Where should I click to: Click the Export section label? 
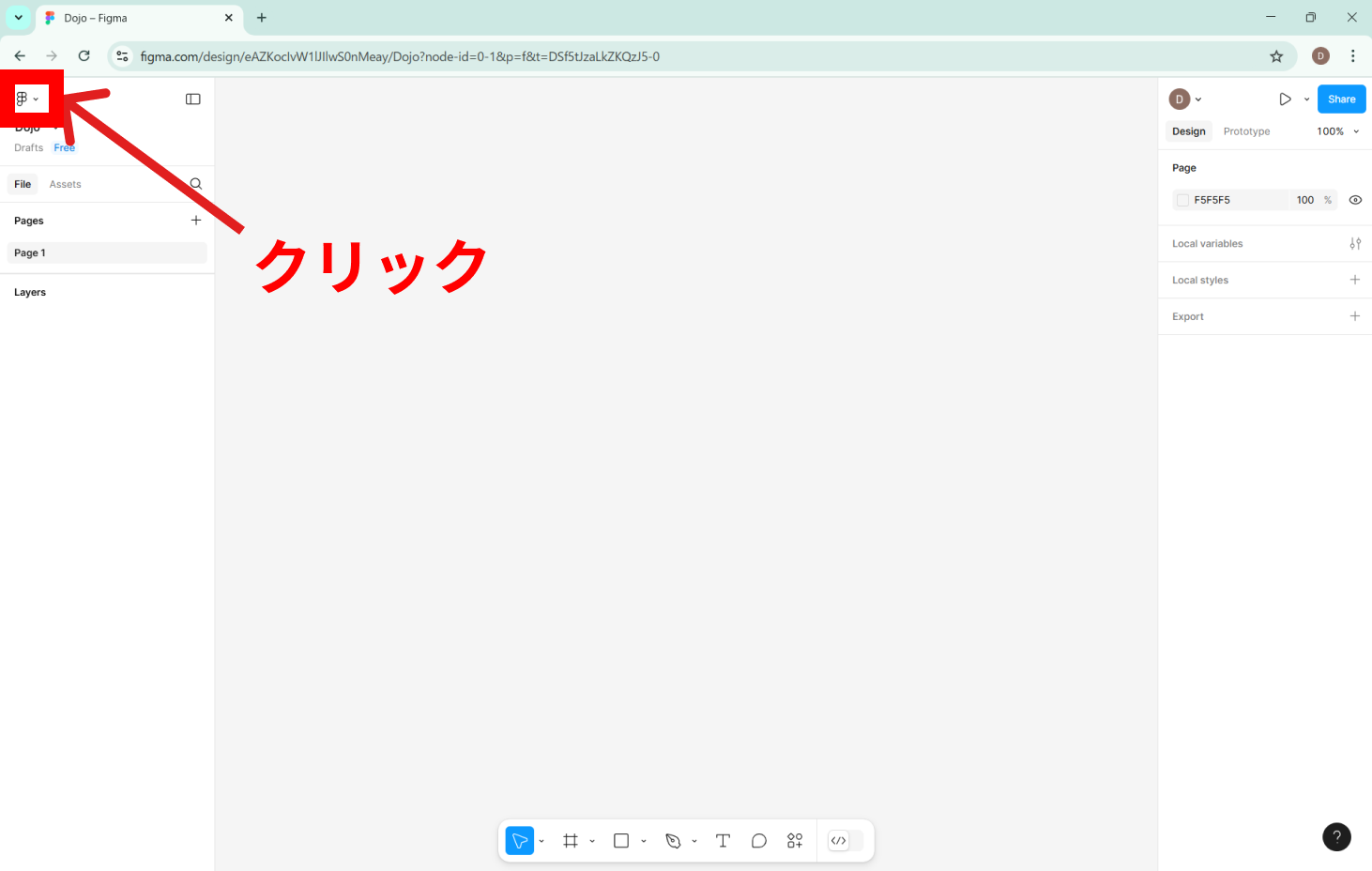click(x=1188, y=316)
